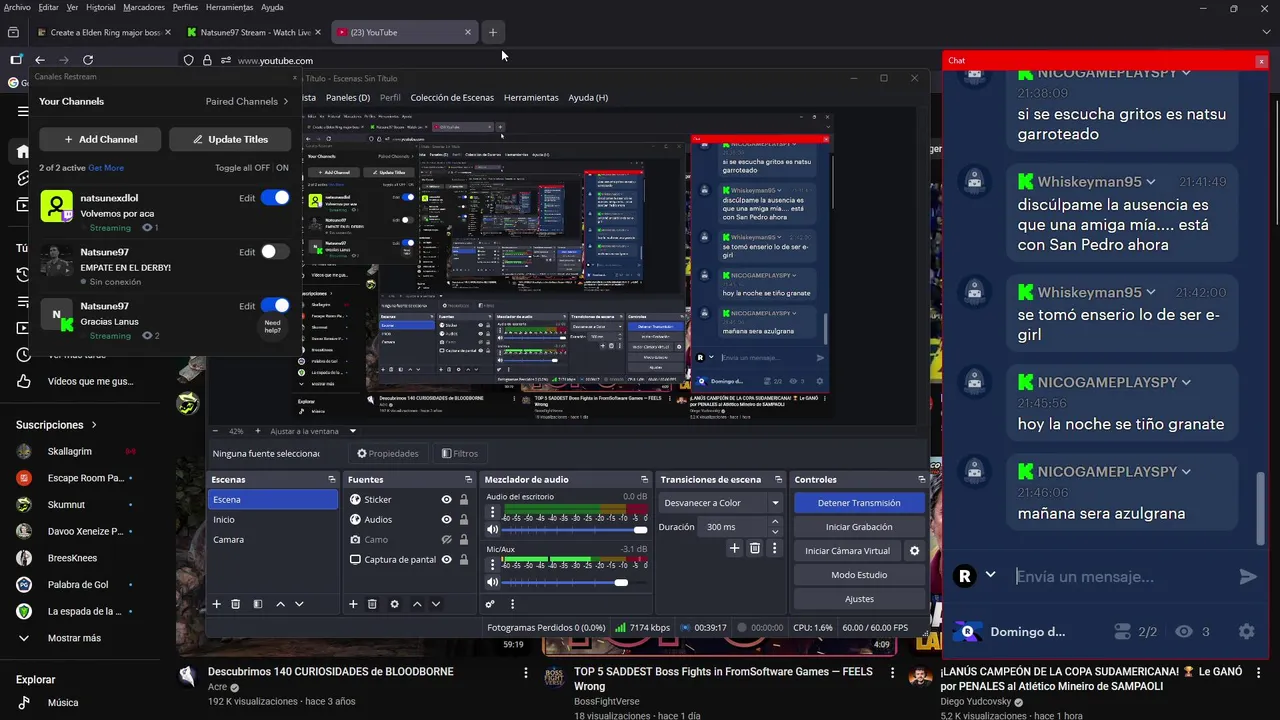Show the Camo source eye
Screen dimensions: 1280x720
point(446,539)
